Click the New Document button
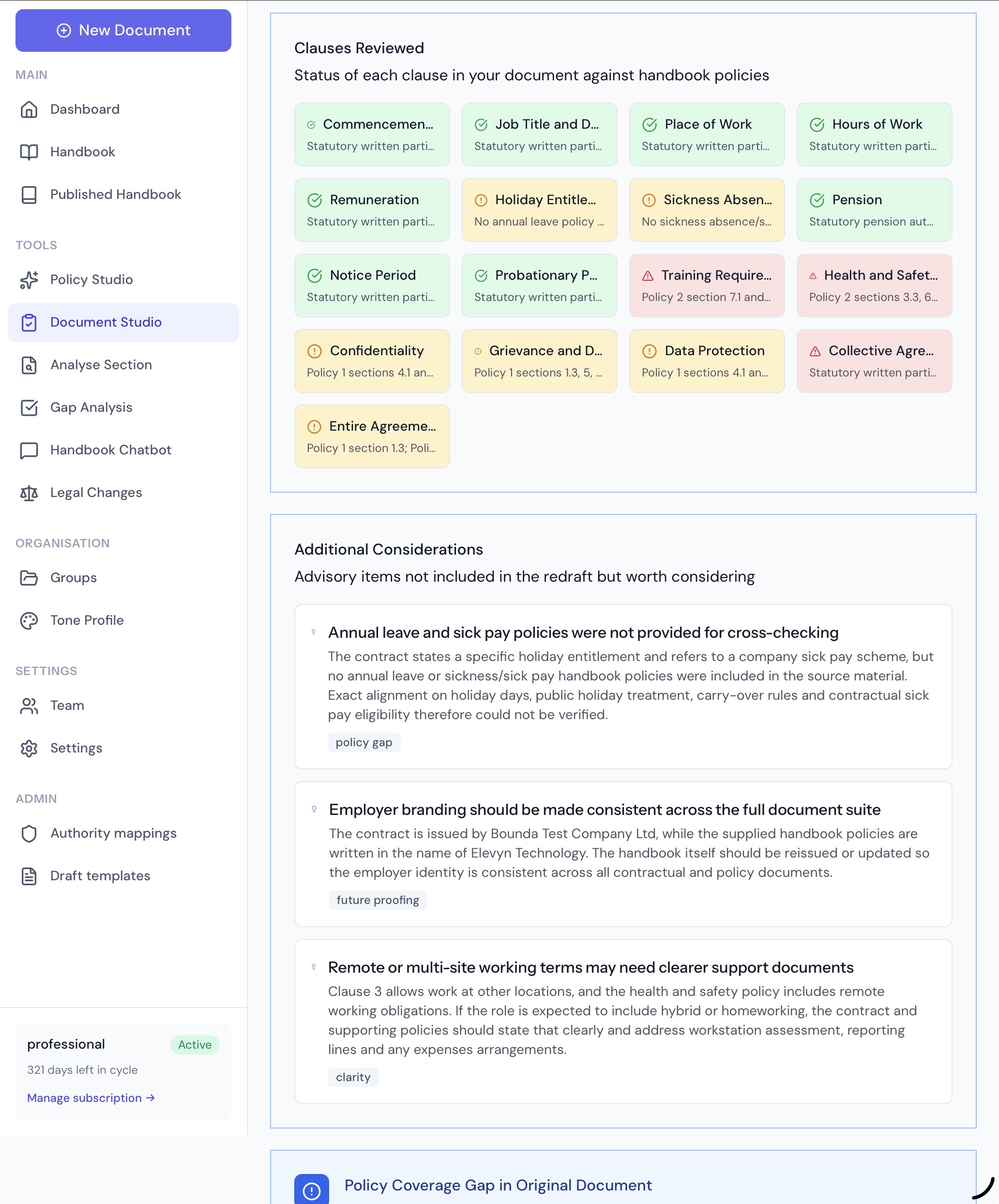 (x=123, y=30)
